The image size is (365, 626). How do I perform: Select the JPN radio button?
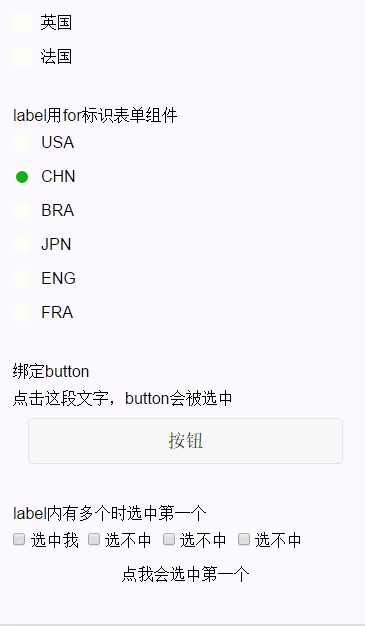click(x=22, y=244)
